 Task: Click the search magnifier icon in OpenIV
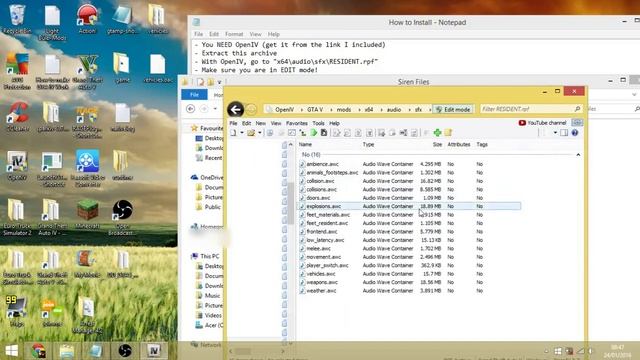tap(577, 109)
